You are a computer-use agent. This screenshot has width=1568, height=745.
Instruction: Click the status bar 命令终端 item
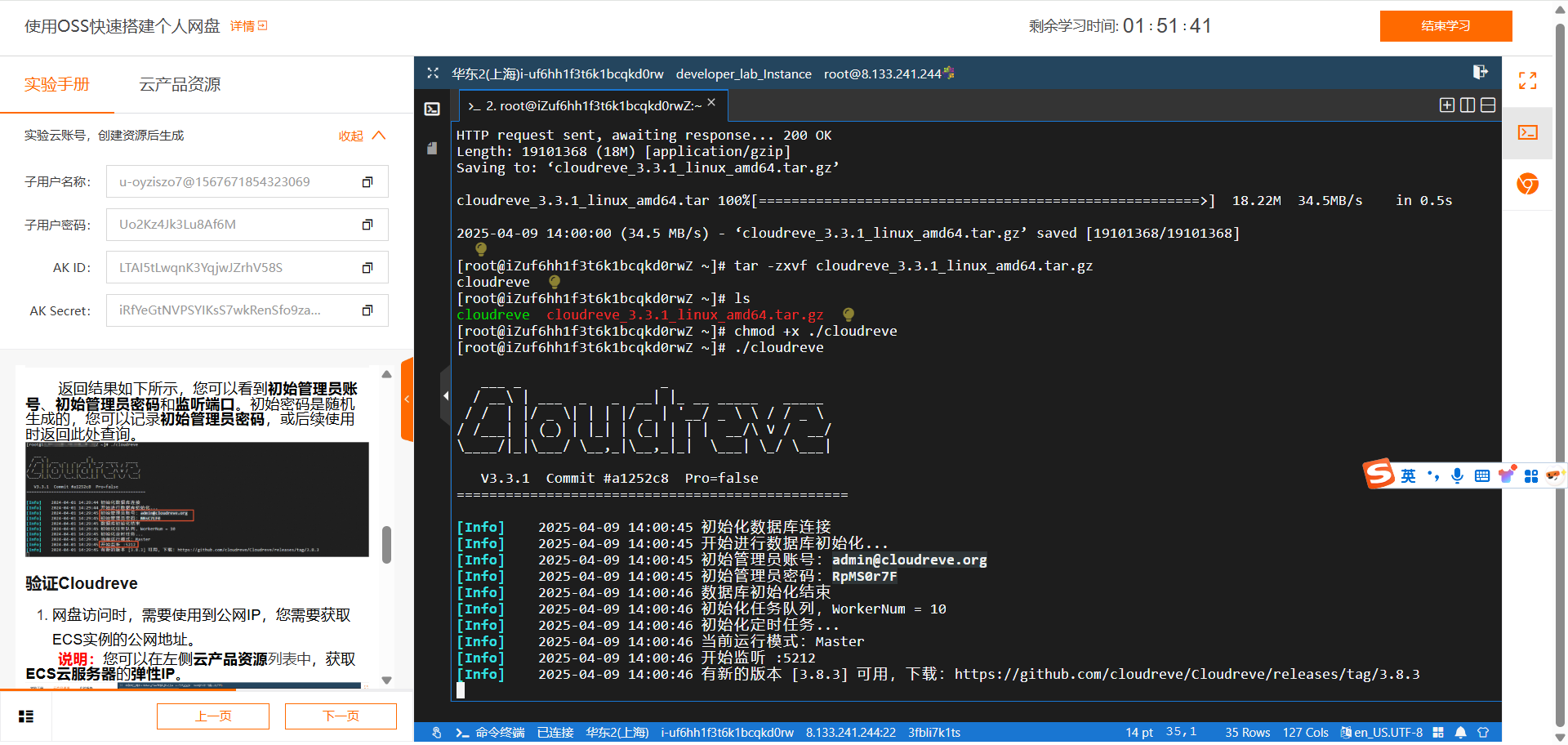491,733
